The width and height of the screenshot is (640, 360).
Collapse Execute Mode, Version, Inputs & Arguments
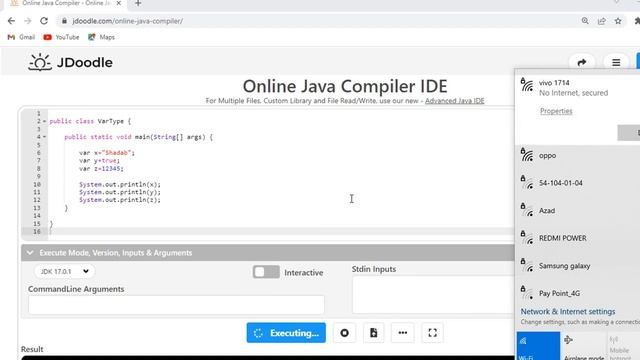tap(267, 253)
